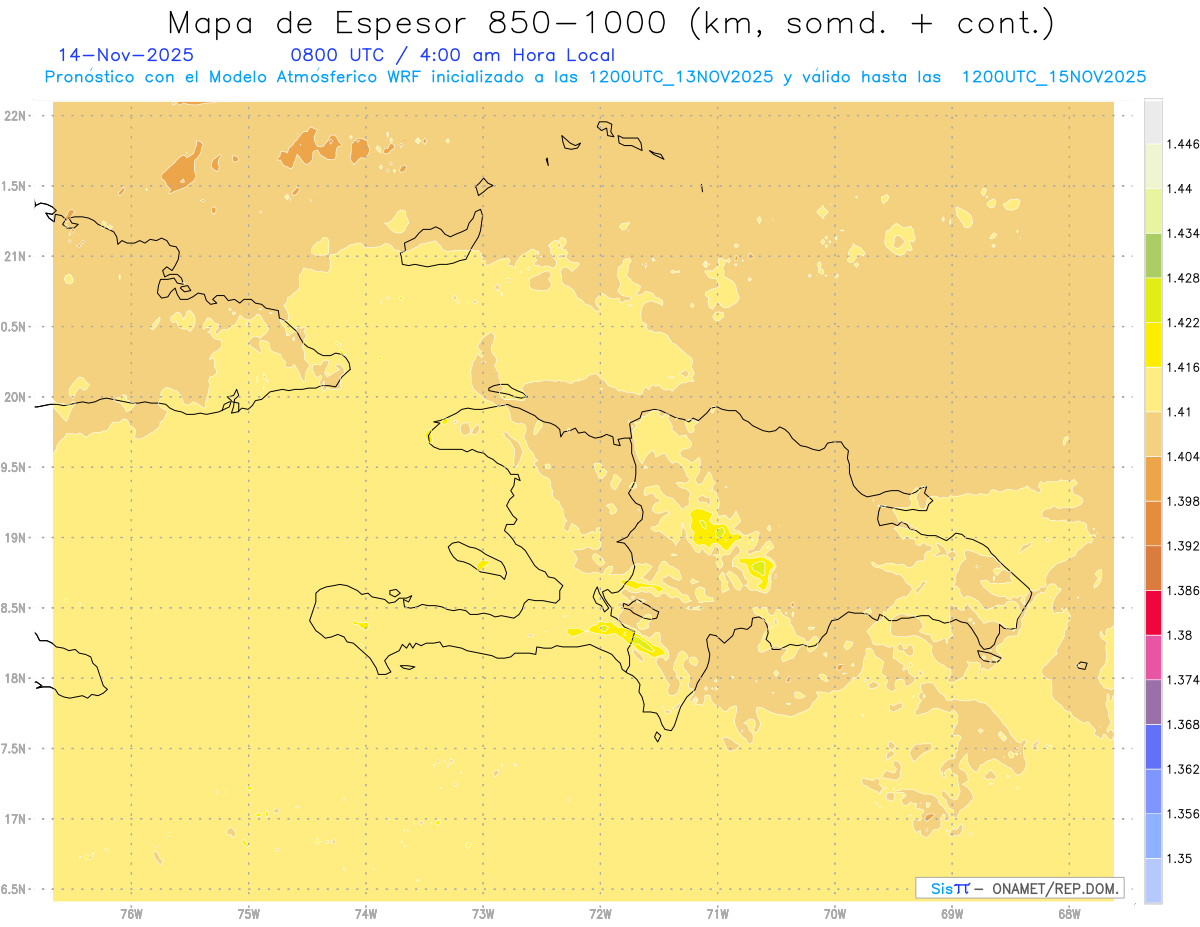Click the legend value '1.38'
Viewport: 1200px width, 927px height.
coord(1178,635)
